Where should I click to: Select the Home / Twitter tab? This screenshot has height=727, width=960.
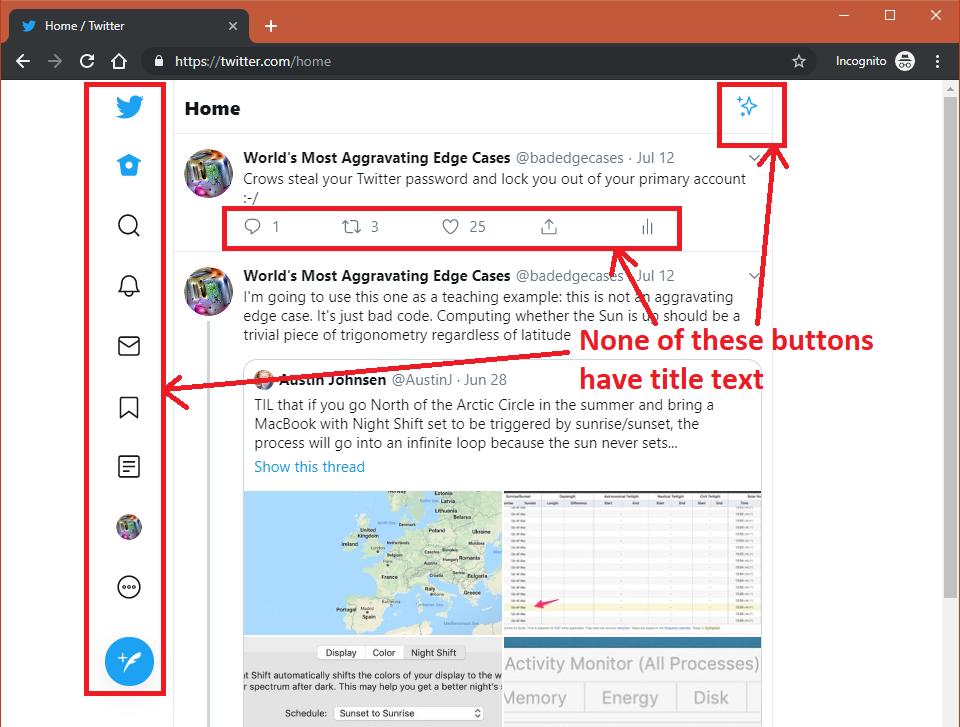(129, 26)
